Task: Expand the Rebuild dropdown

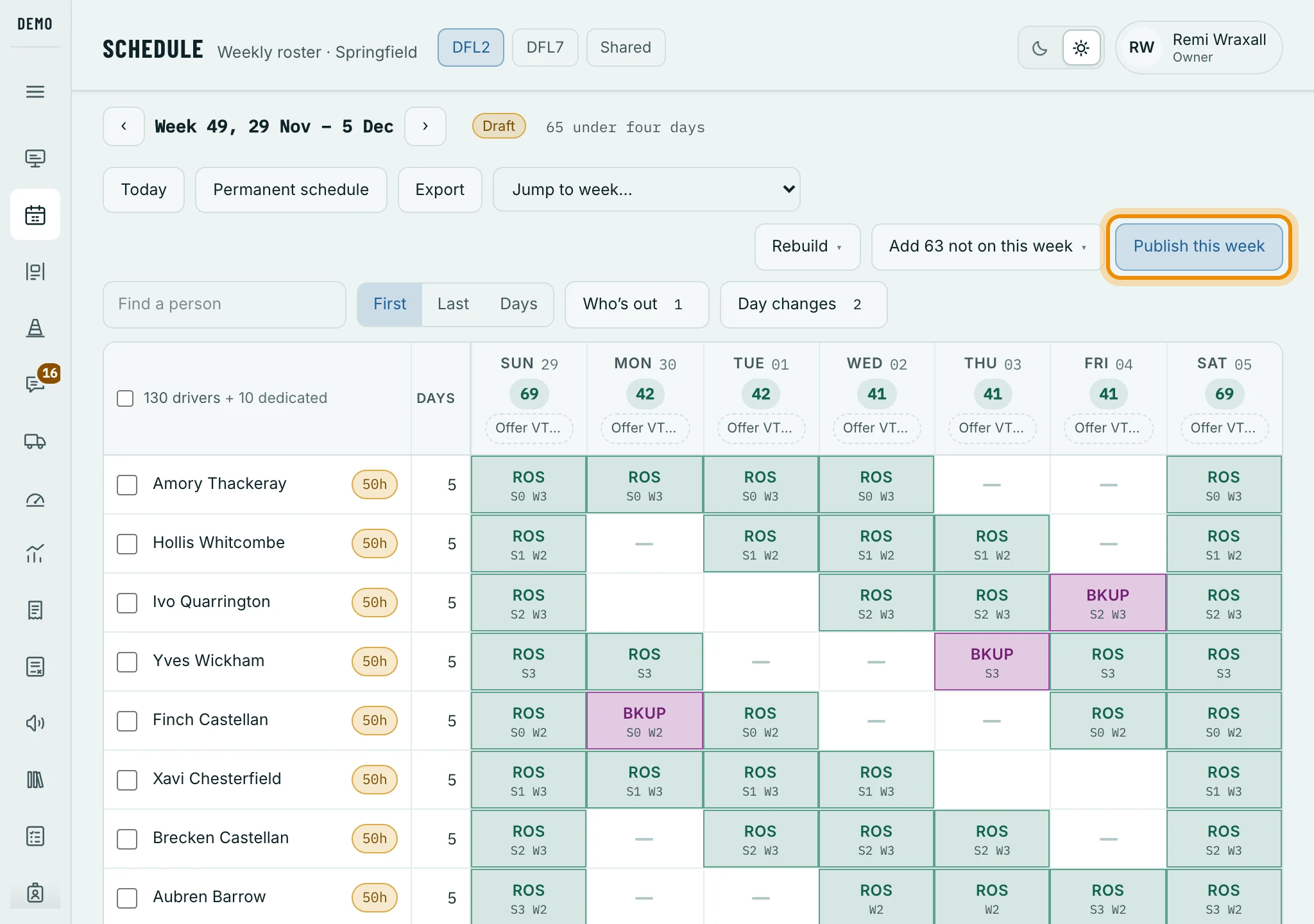Action: (x=807, y=246)
